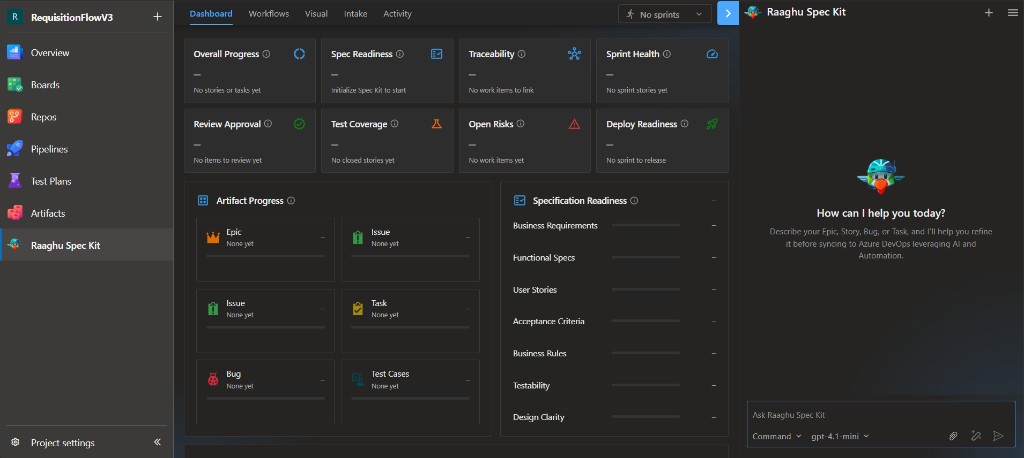The height and width of the screenshot is (458, 1024).
Task: Switch to the Workflows tab
Action: [268, 14]
